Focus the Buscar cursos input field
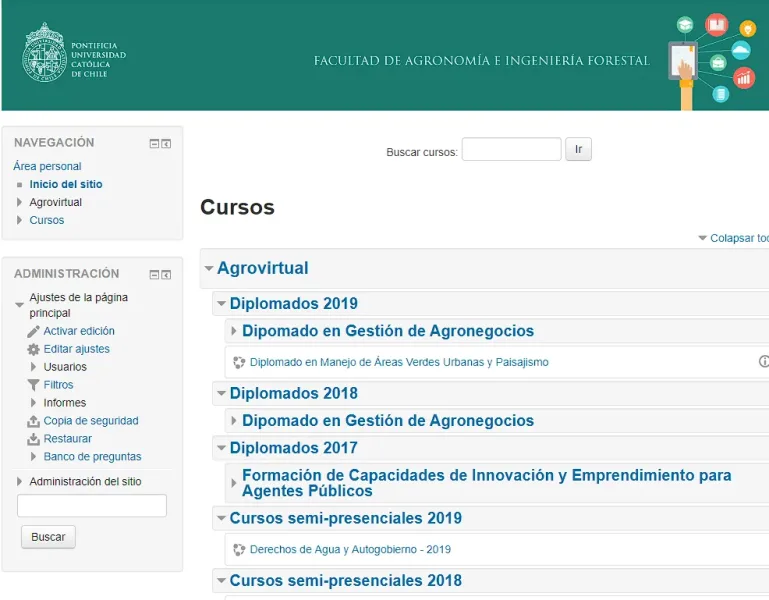This screenshot has height=600, width=769. [x=512, y=149]
